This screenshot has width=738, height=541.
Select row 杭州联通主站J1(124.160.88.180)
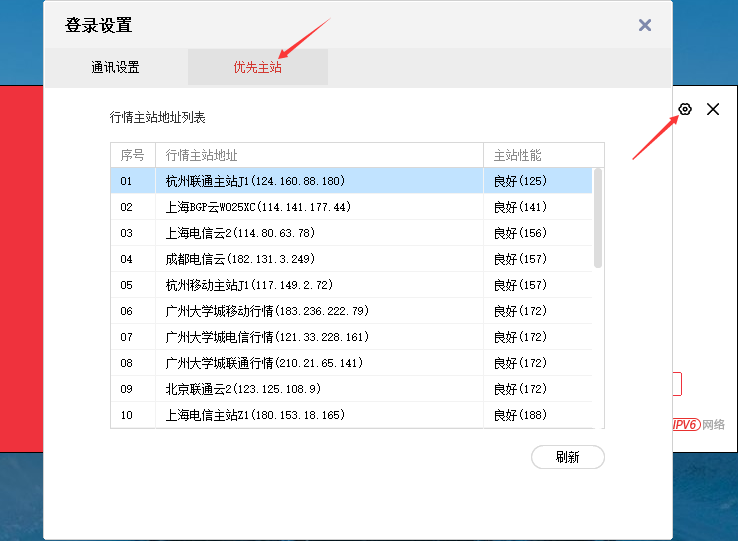tap(351, 181)
